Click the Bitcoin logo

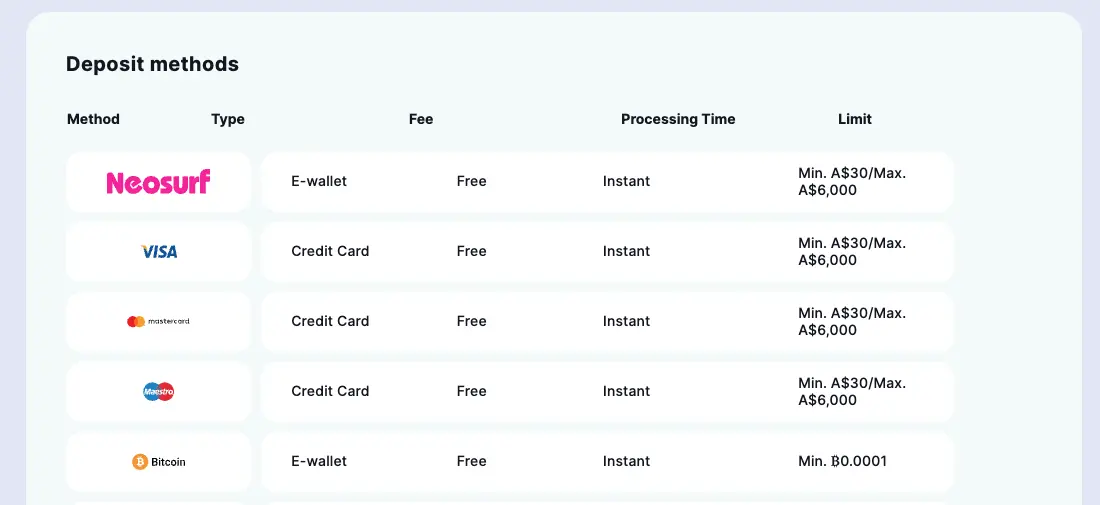159,462
